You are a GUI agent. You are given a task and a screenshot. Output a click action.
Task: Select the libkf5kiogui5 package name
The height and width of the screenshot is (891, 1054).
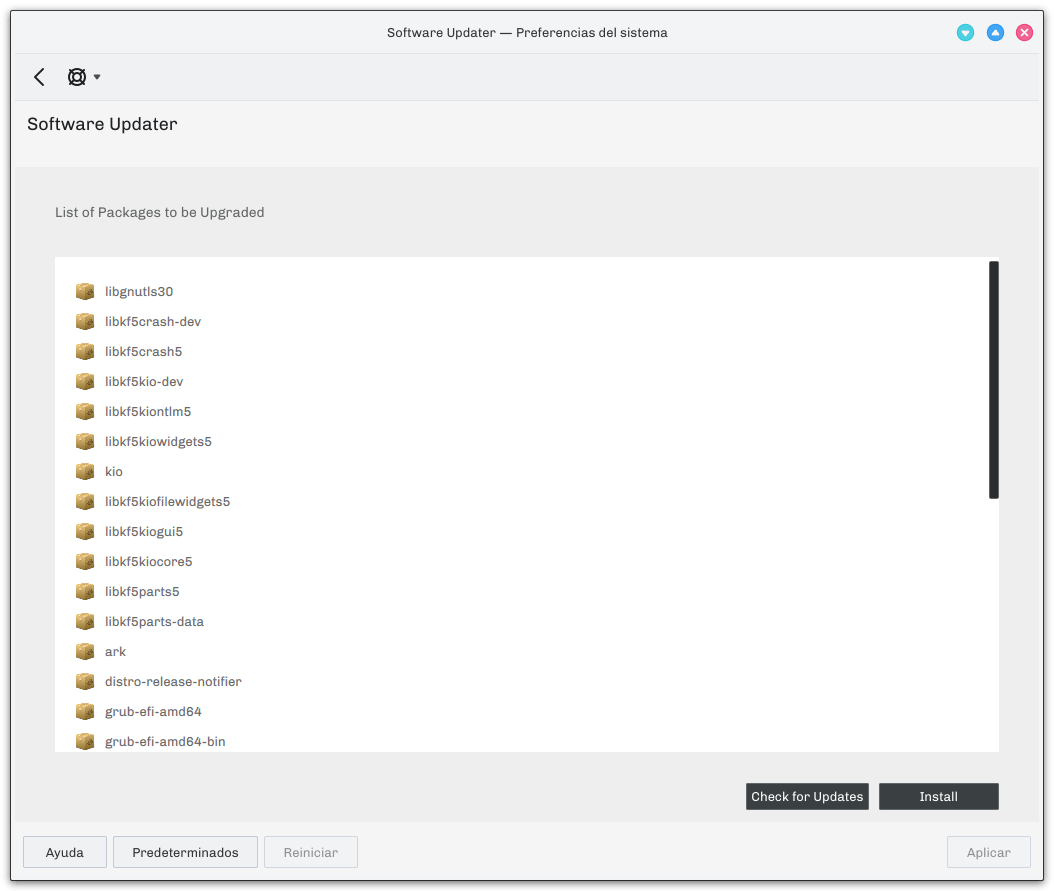pos(144,532)
